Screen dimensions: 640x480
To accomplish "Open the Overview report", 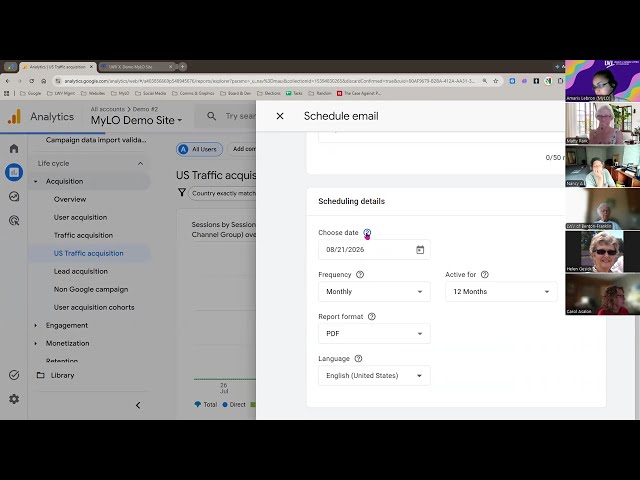I will pyautogui.click(x=70, y=199).
